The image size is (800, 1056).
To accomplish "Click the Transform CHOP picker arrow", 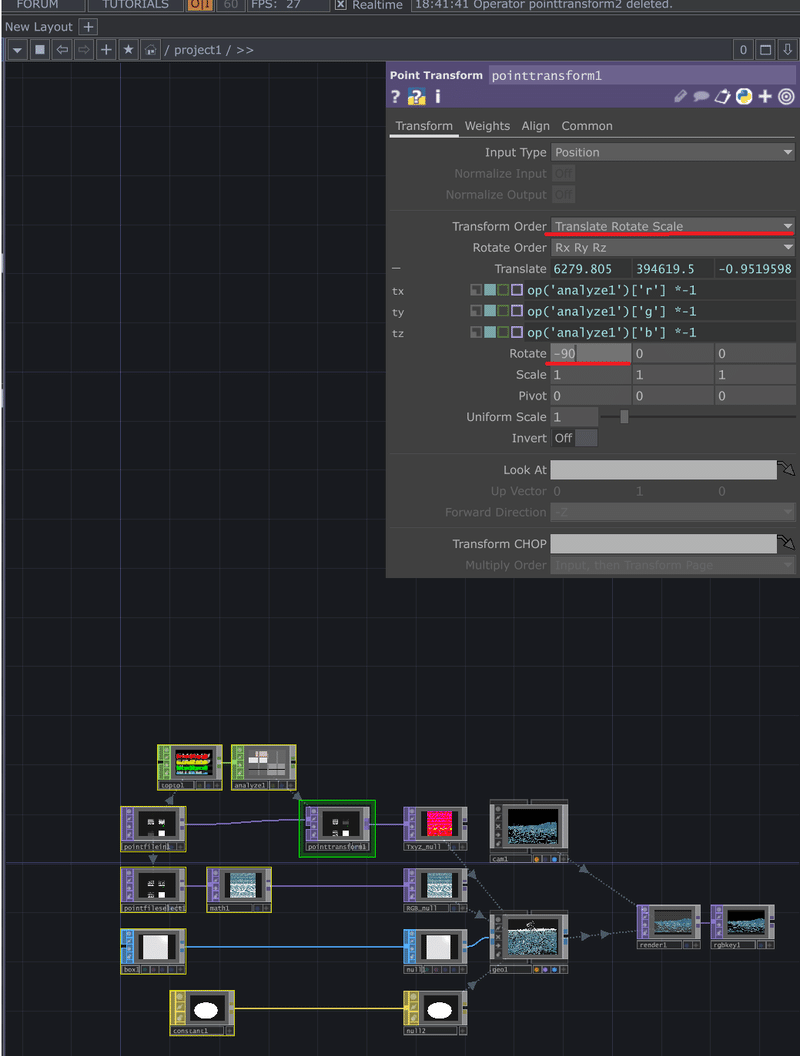I will tap(786, 543).
